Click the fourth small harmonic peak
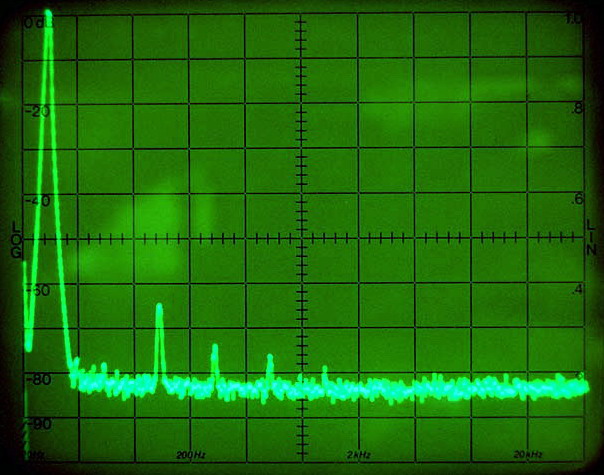This screenshot has width=604, height=475. (269, 357)
